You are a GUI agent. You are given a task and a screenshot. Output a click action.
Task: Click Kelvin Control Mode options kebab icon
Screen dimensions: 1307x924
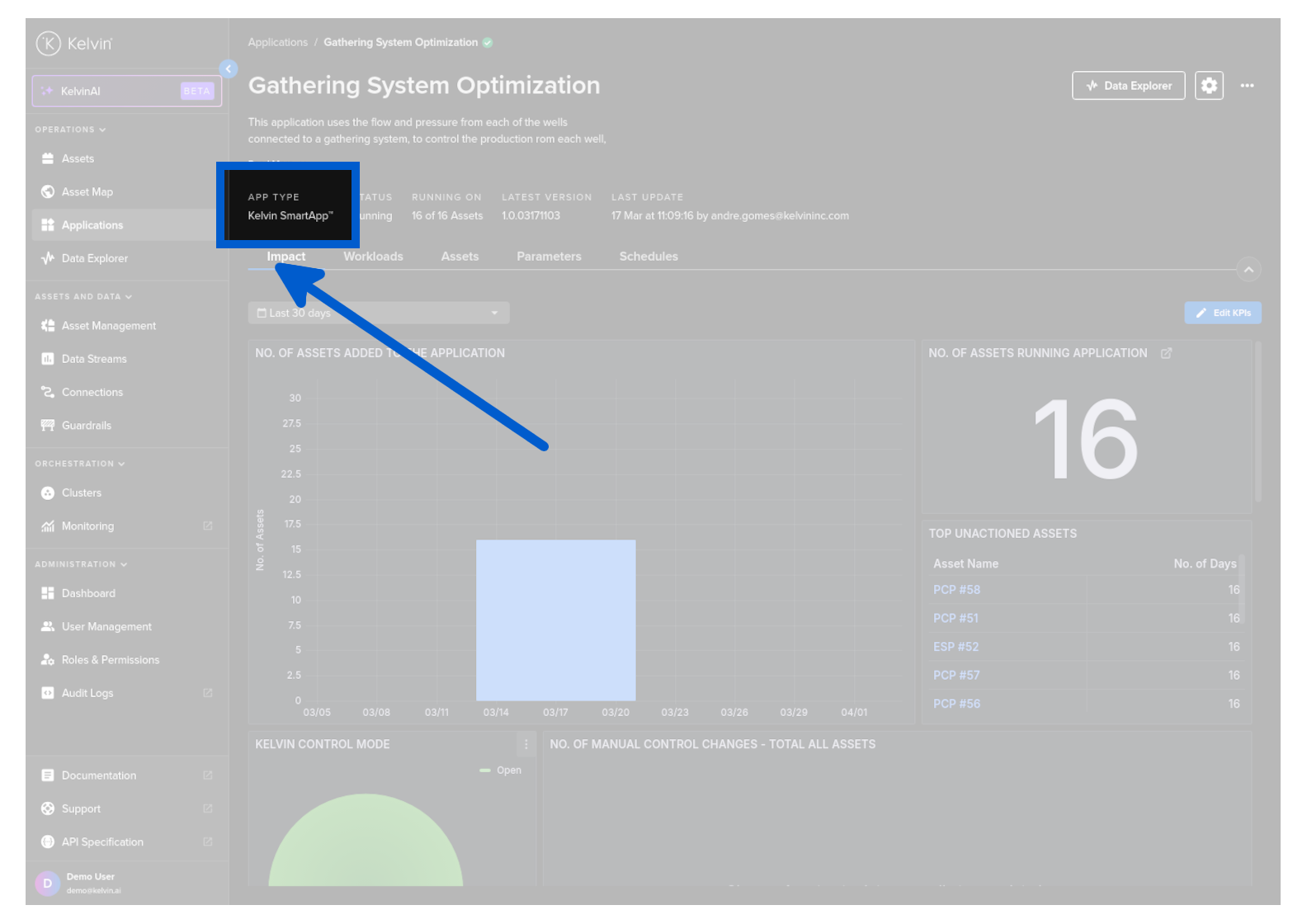(526, 744)
